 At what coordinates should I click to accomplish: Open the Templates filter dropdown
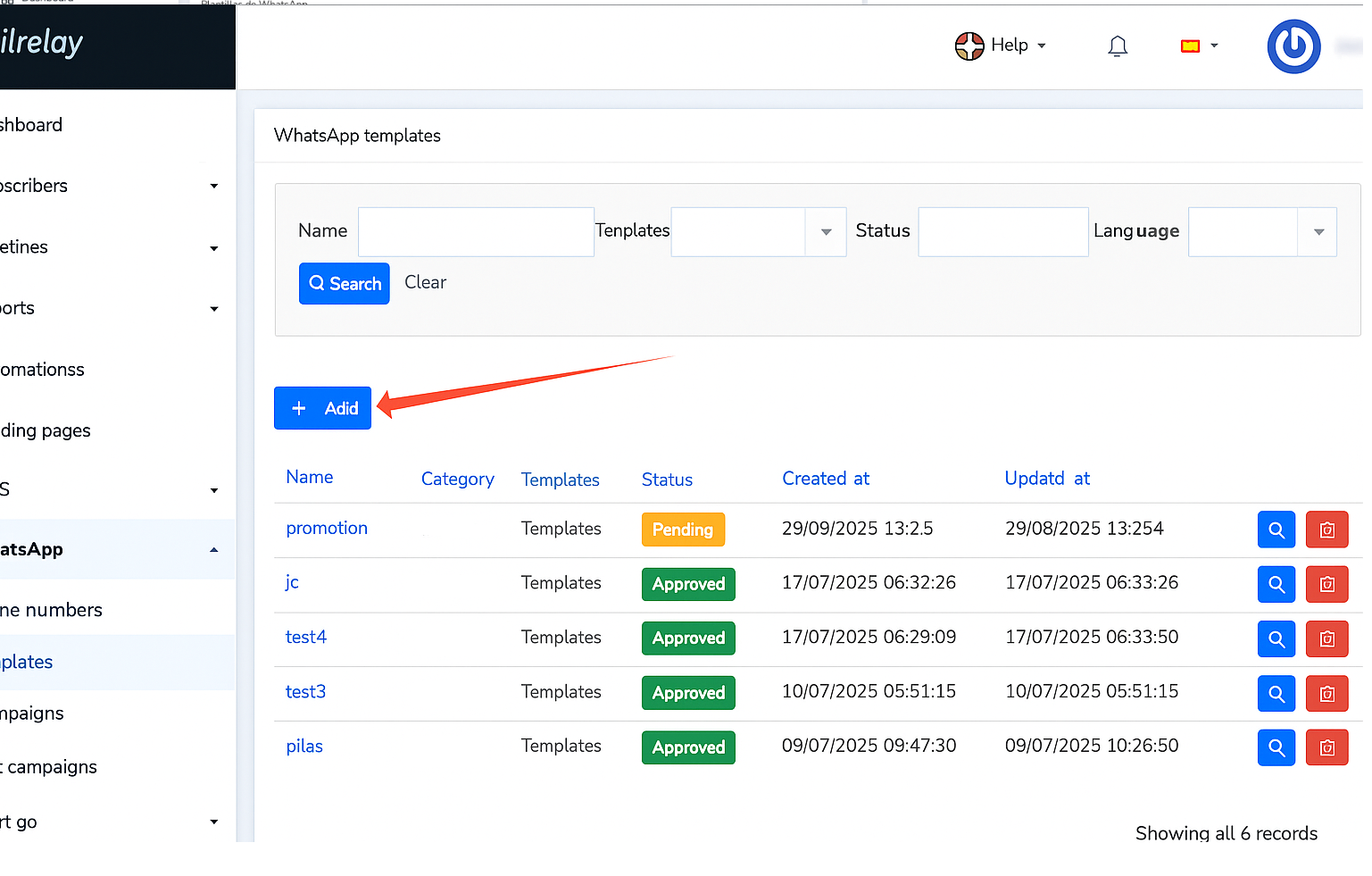[x=758, y=232]
